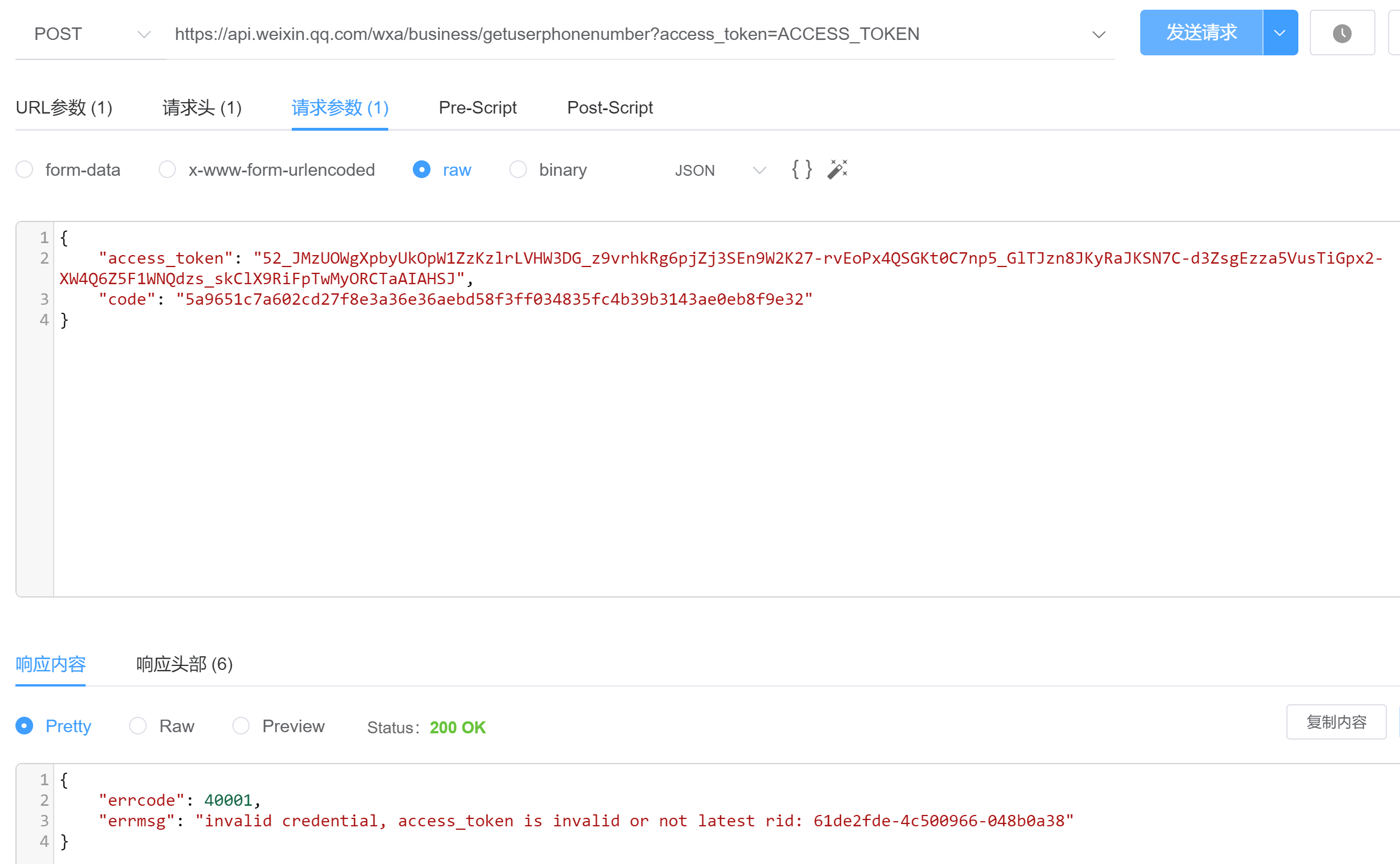Viewport: 1400px width, 864px height.
Task: Click the errcode 40001 response line
Action: (x=179, y=800)
